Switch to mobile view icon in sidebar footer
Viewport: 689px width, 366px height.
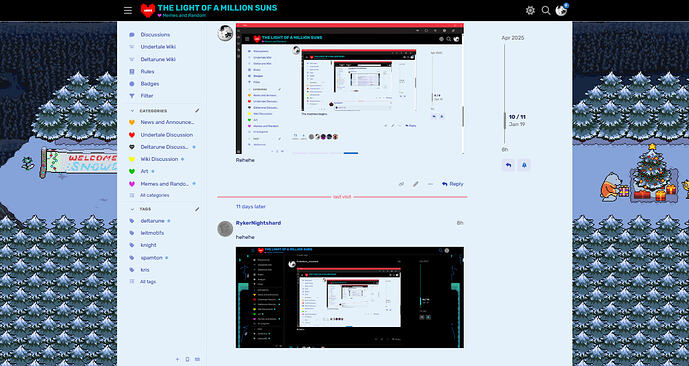[188, 359]
